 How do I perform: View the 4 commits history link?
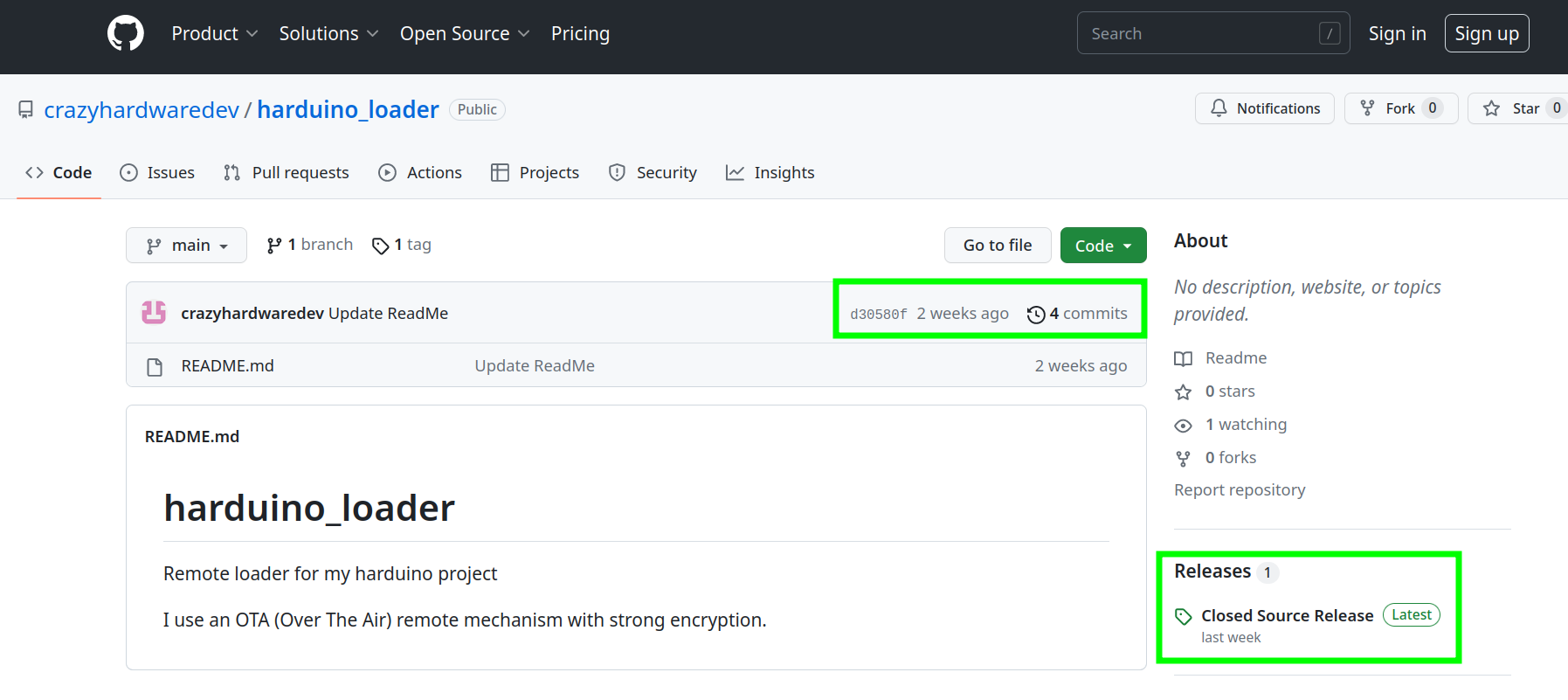pos(1078,314)
